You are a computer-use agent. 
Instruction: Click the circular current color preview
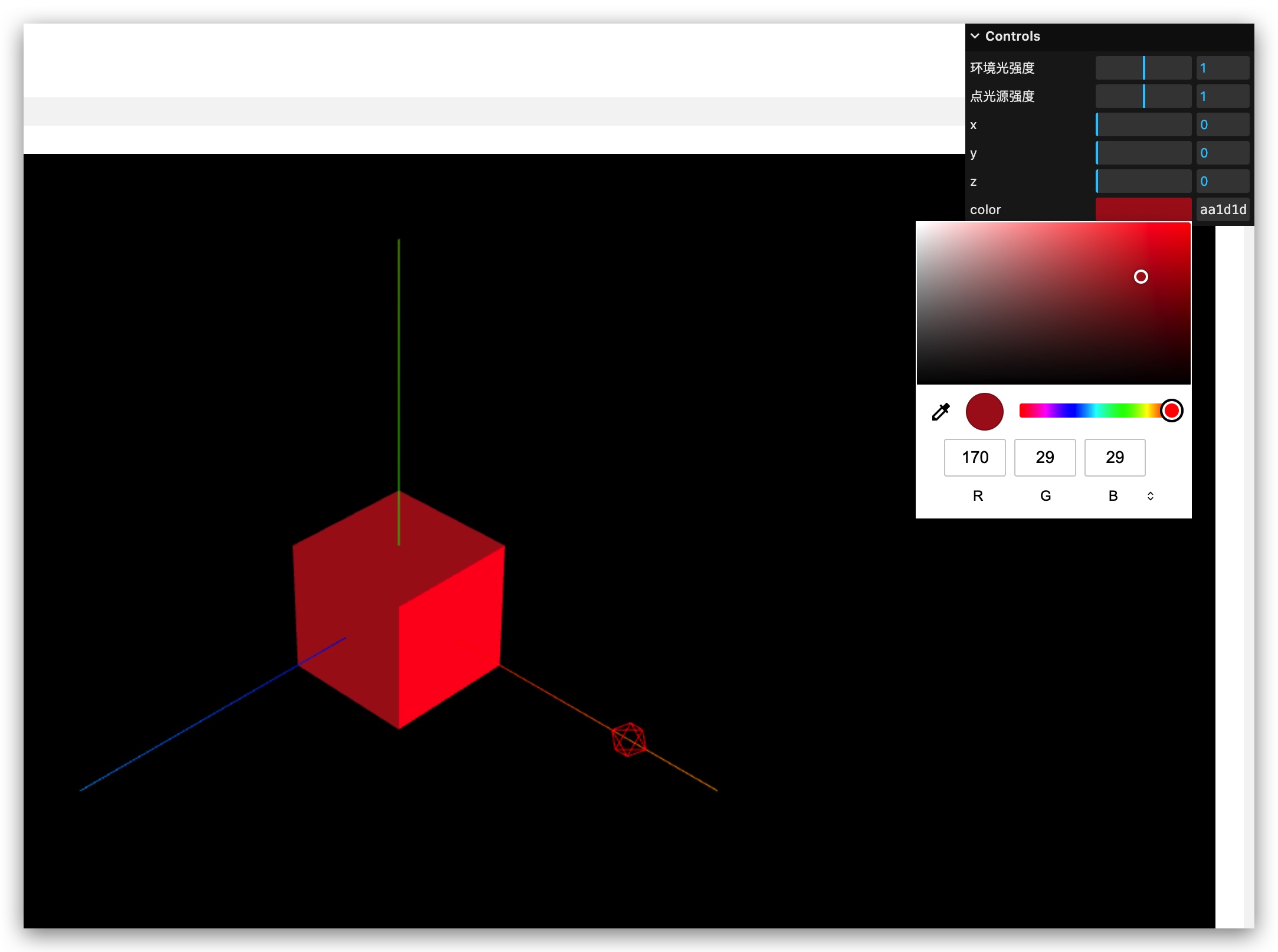click(x=984, y=411)
